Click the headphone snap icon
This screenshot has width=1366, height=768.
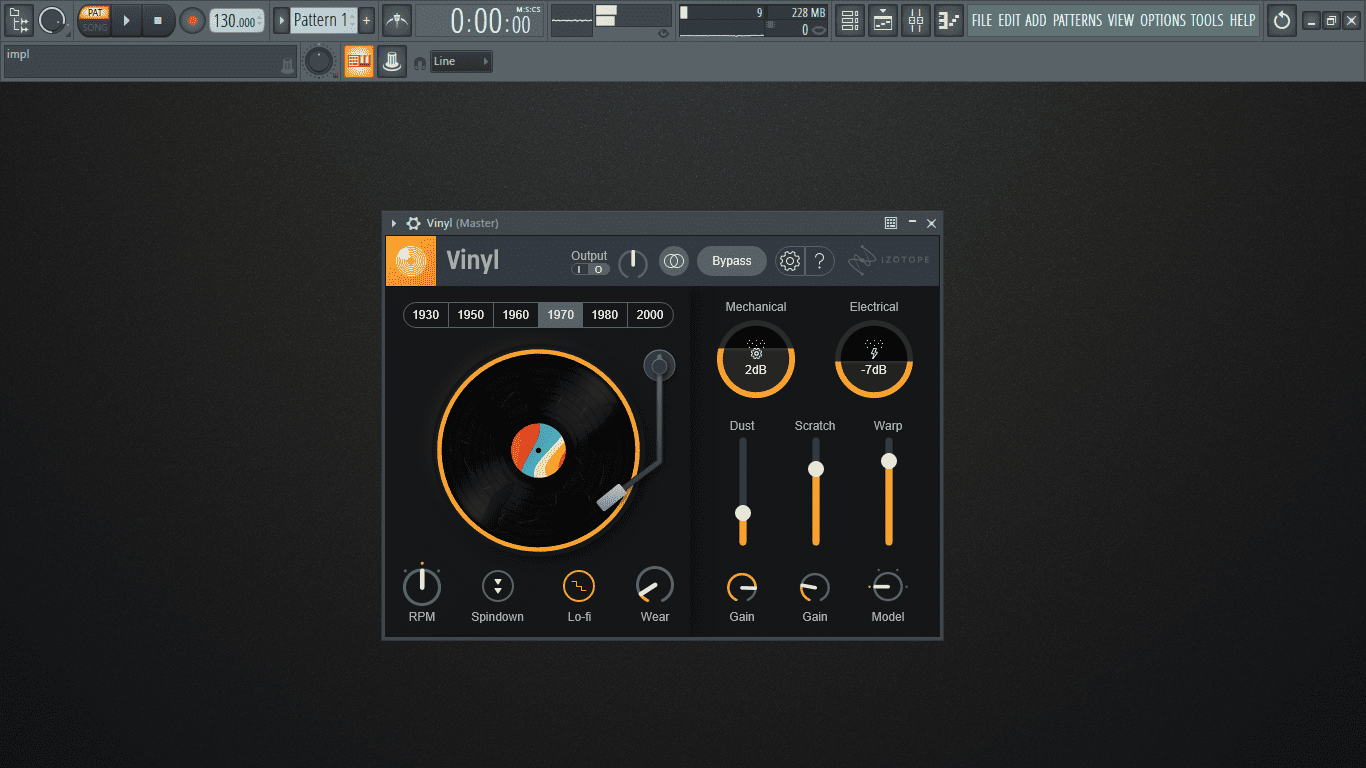(420, 63)
